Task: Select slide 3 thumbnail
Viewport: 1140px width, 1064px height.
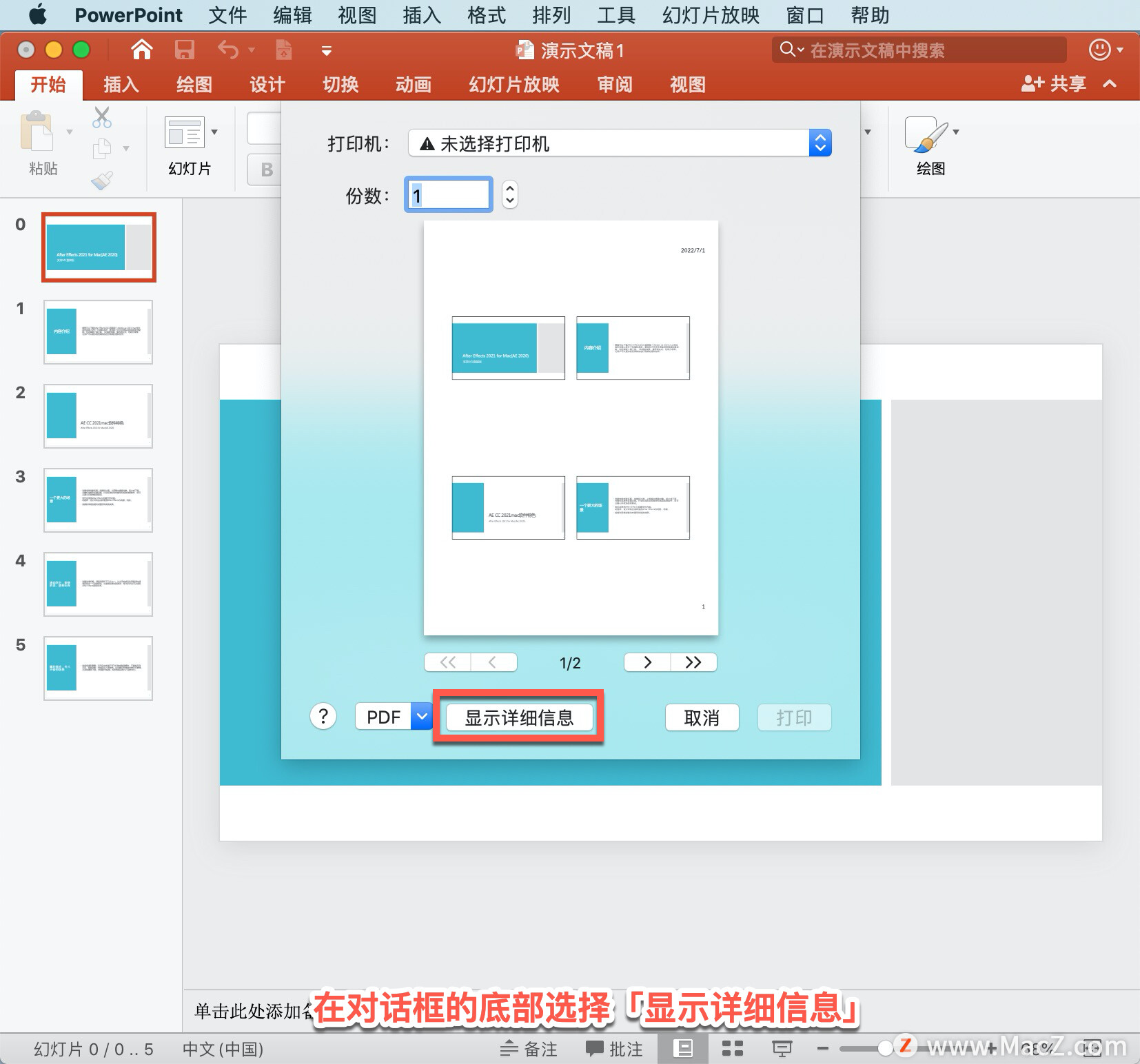Action: 99,500
